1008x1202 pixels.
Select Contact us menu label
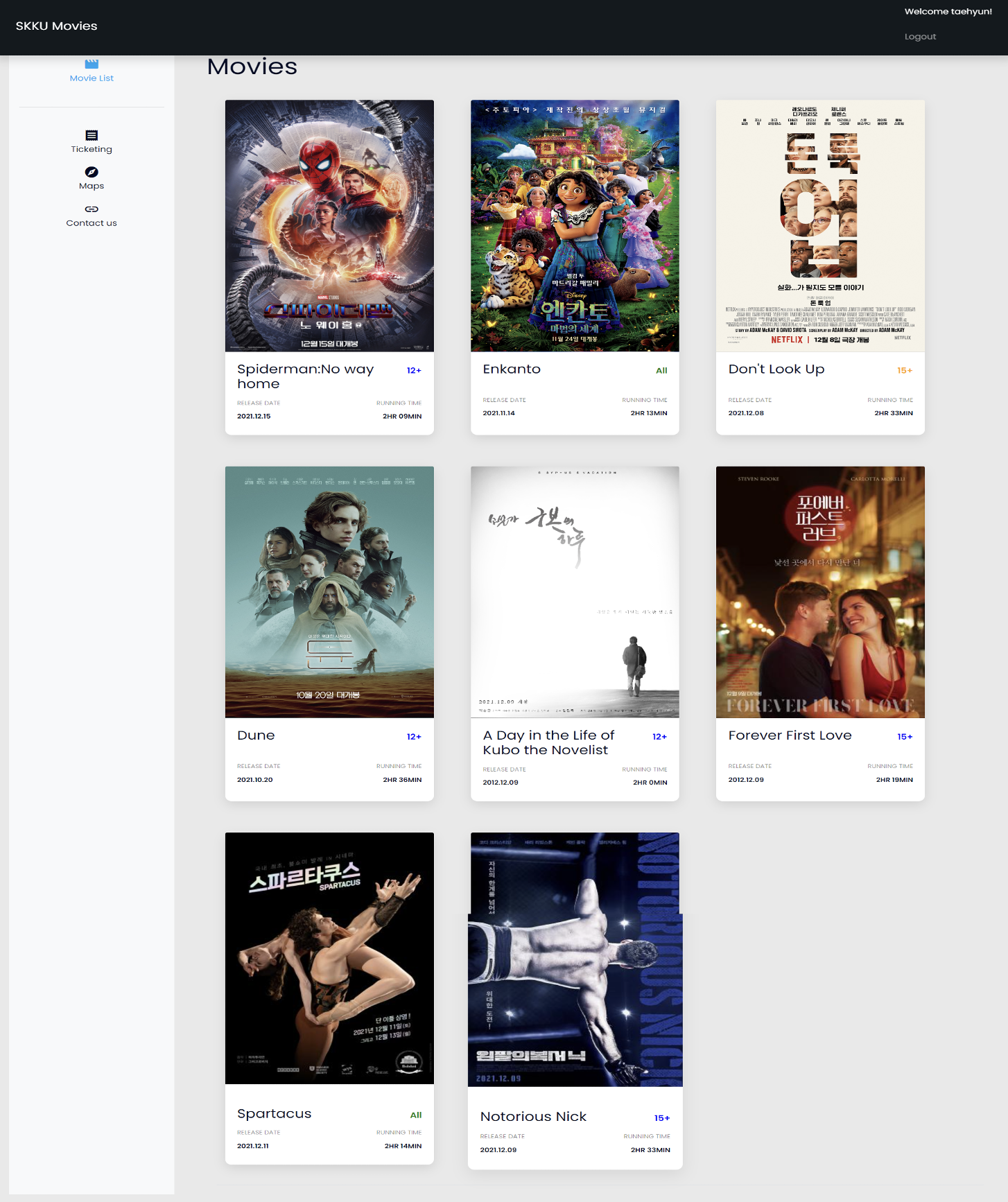coord(92,223)
